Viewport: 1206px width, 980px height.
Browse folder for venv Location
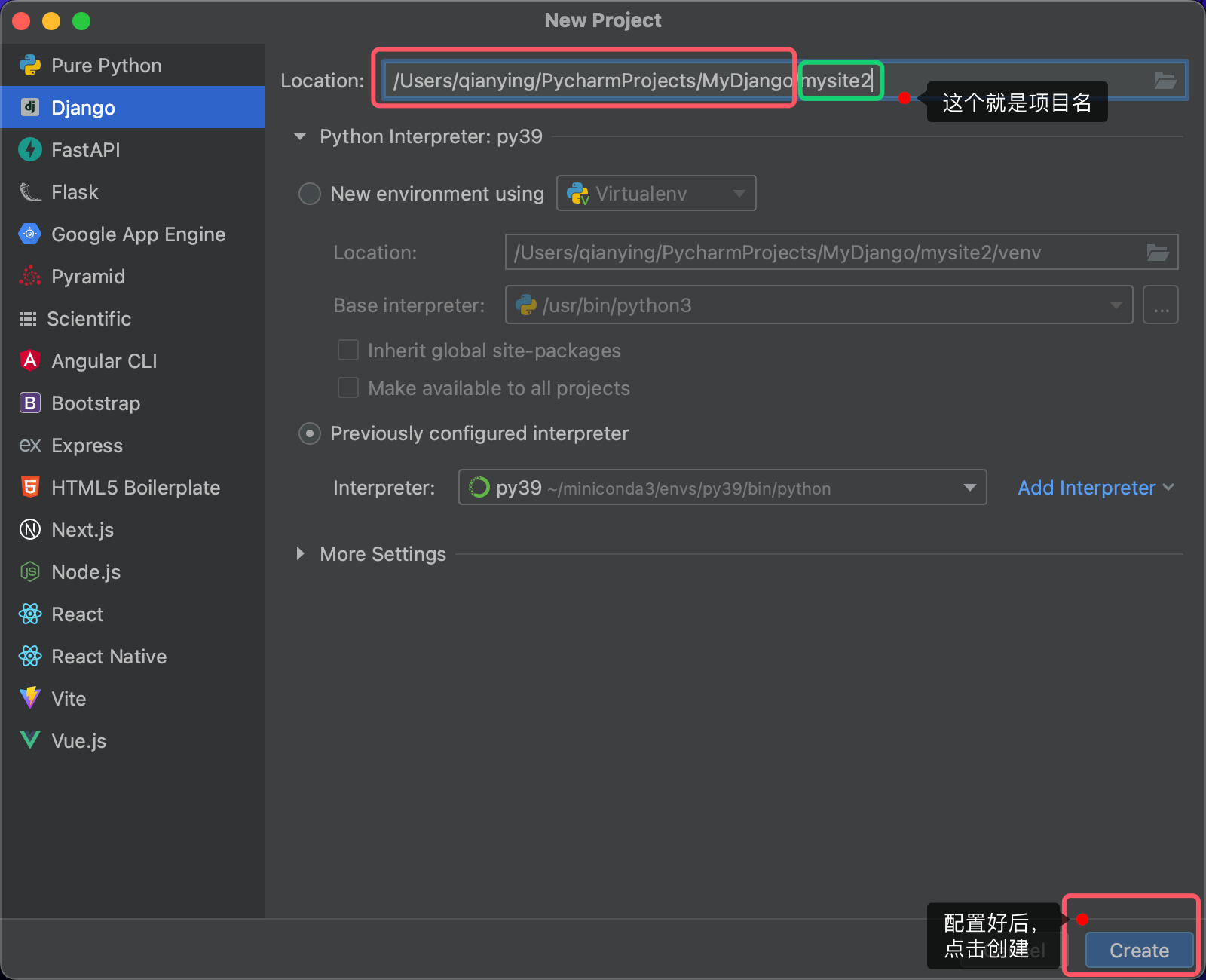pyautogui.click(x=1158, y=253)
